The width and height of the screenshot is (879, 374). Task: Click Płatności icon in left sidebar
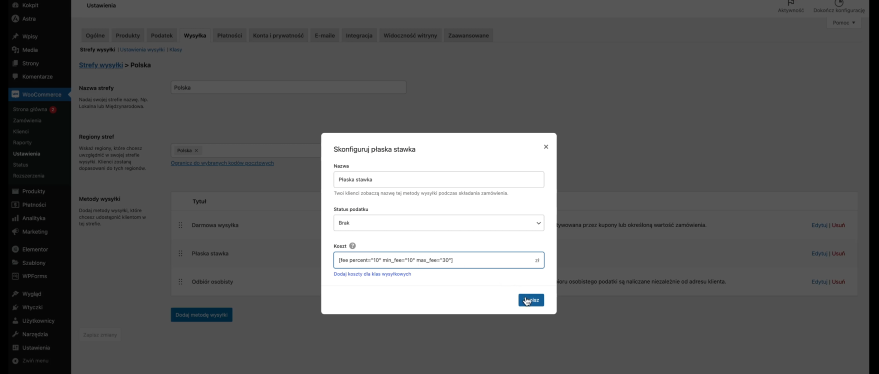(x=16, y=205)
